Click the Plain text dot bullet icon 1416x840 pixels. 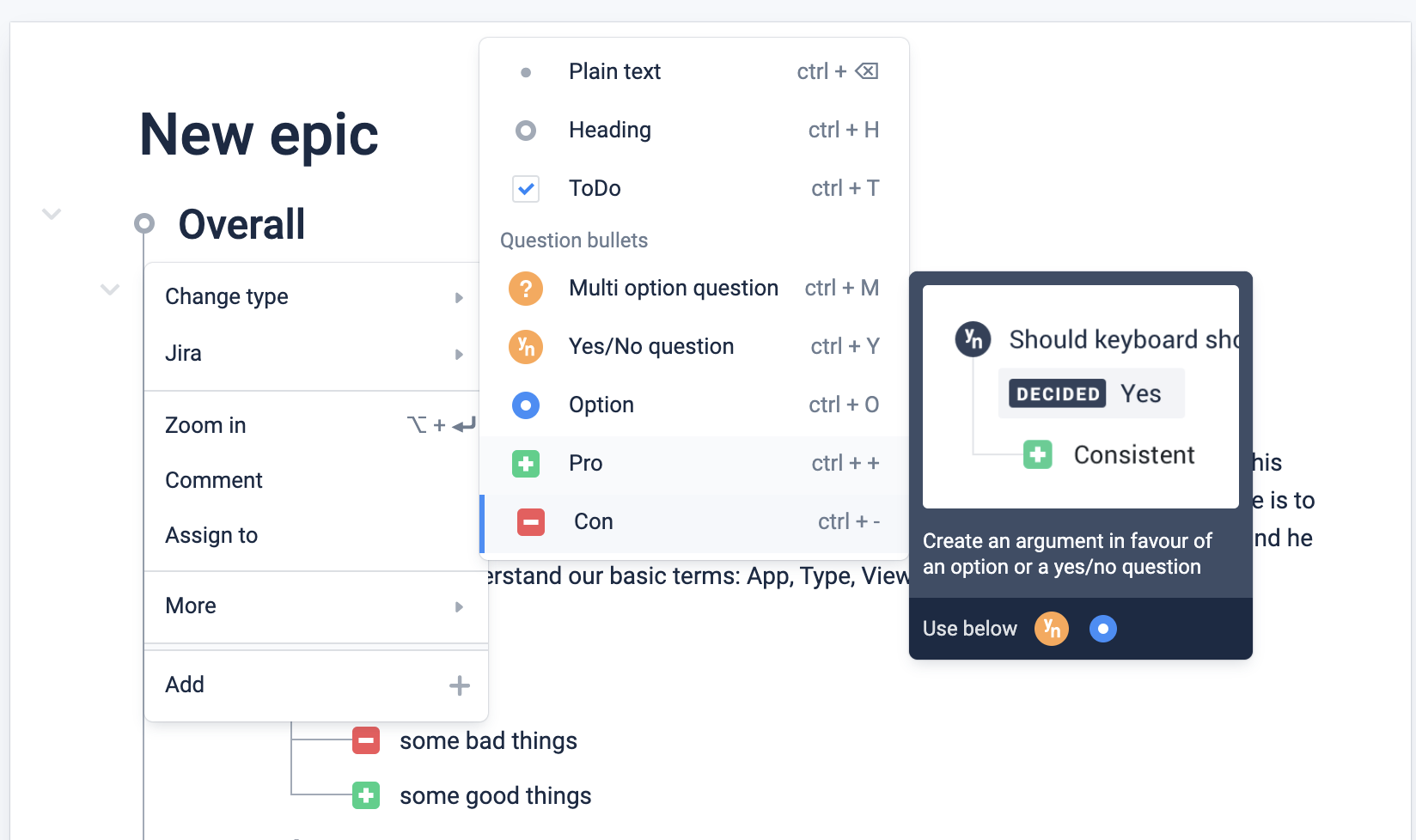pyautogui.click(x=526, y=72)
